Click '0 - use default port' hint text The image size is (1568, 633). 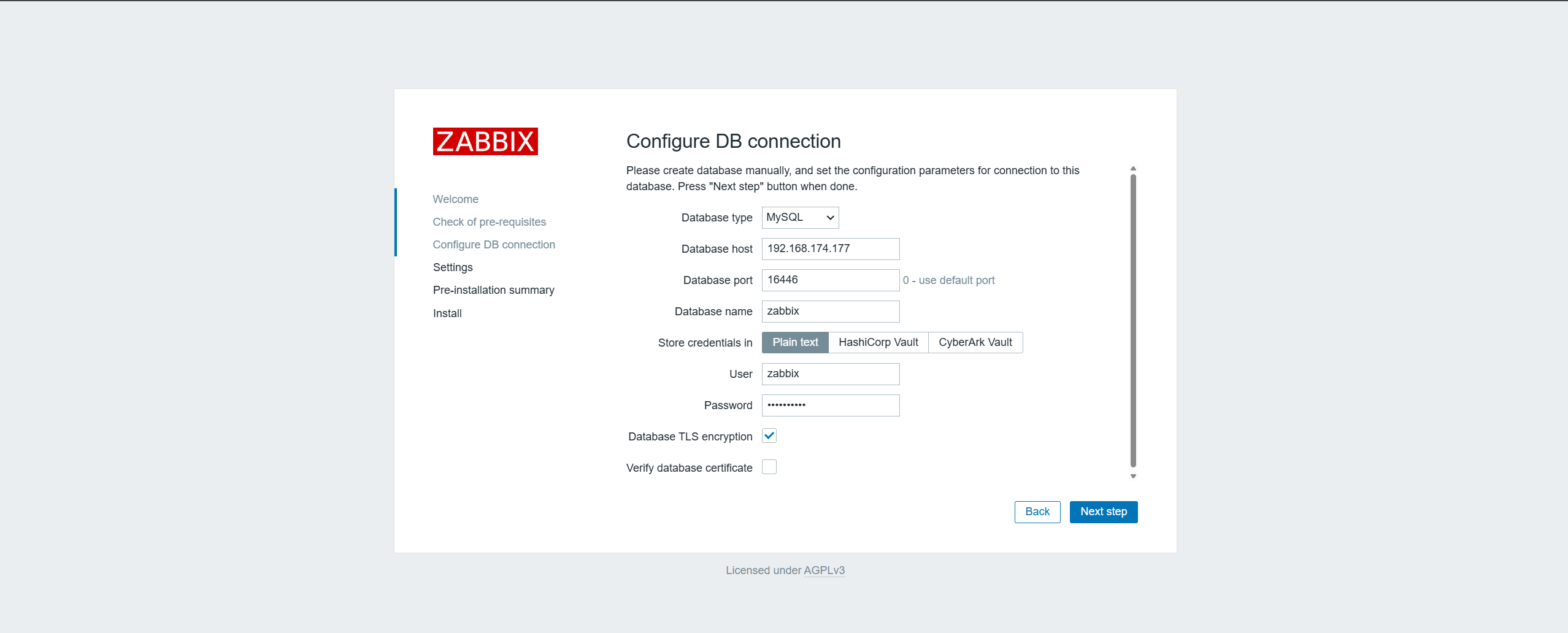point(948,280)
